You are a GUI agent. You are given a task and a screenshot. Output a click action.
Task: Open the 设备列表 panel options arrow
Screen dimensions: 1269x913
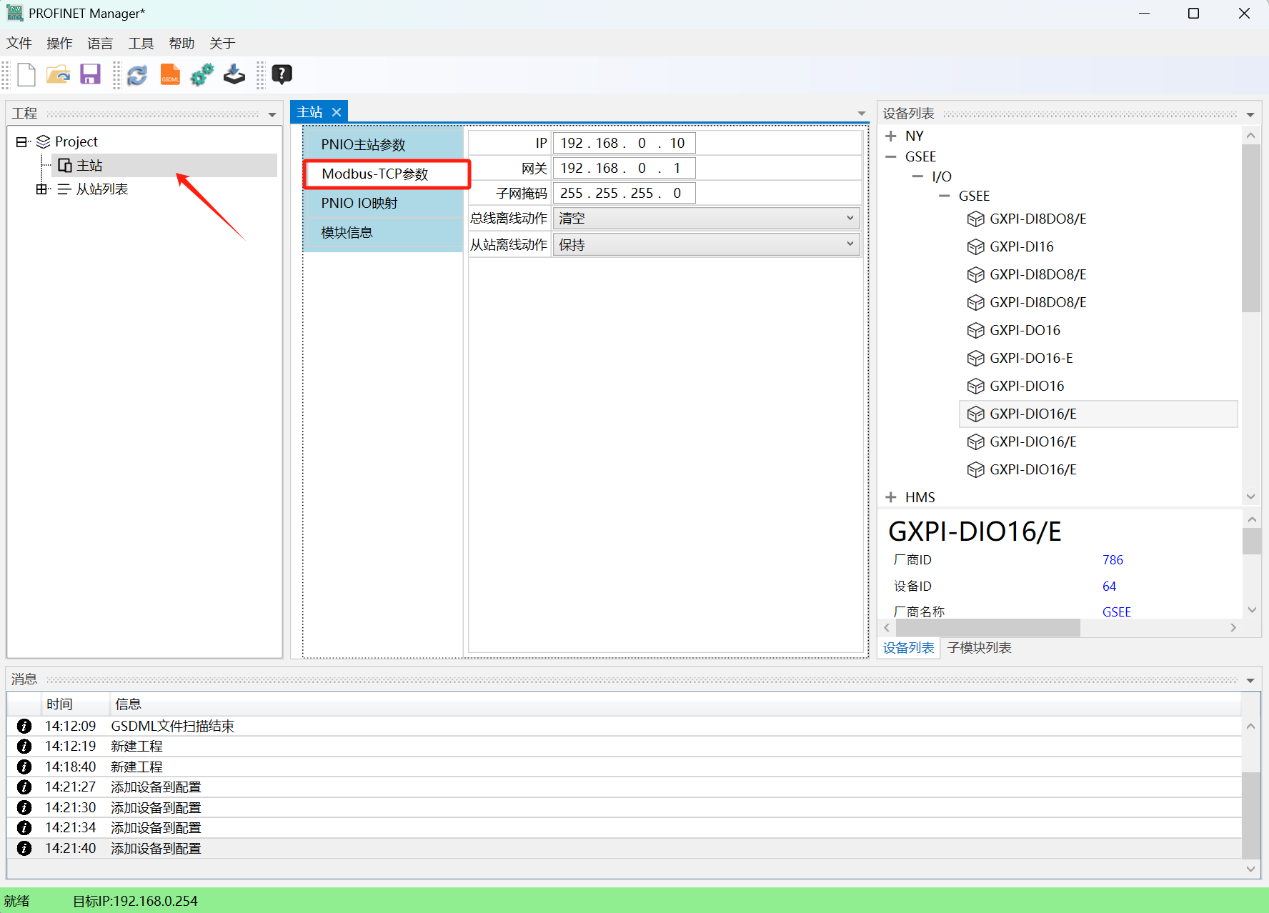point(1251,115)
